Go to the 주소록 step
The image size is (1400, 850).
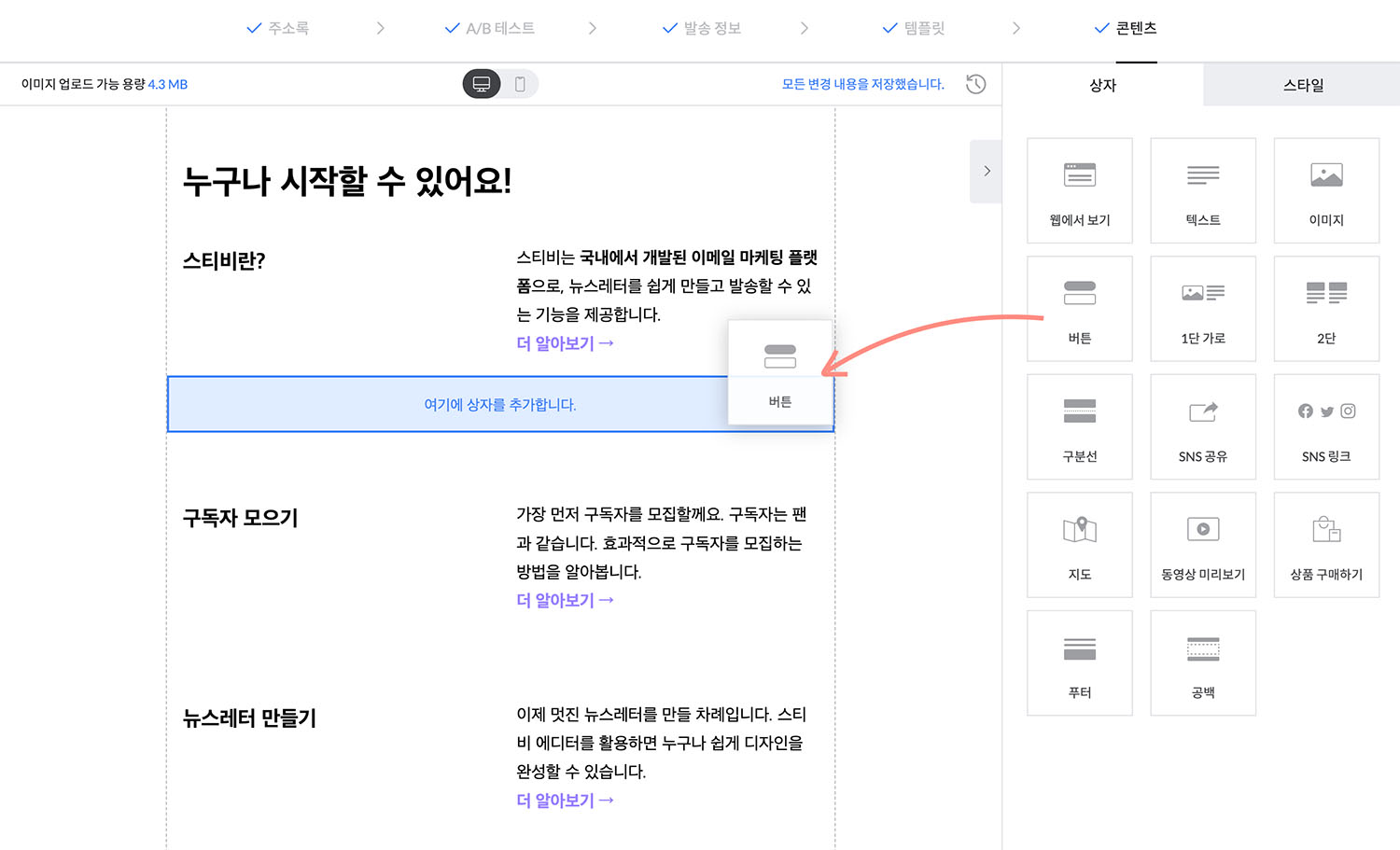coord(278,28)
